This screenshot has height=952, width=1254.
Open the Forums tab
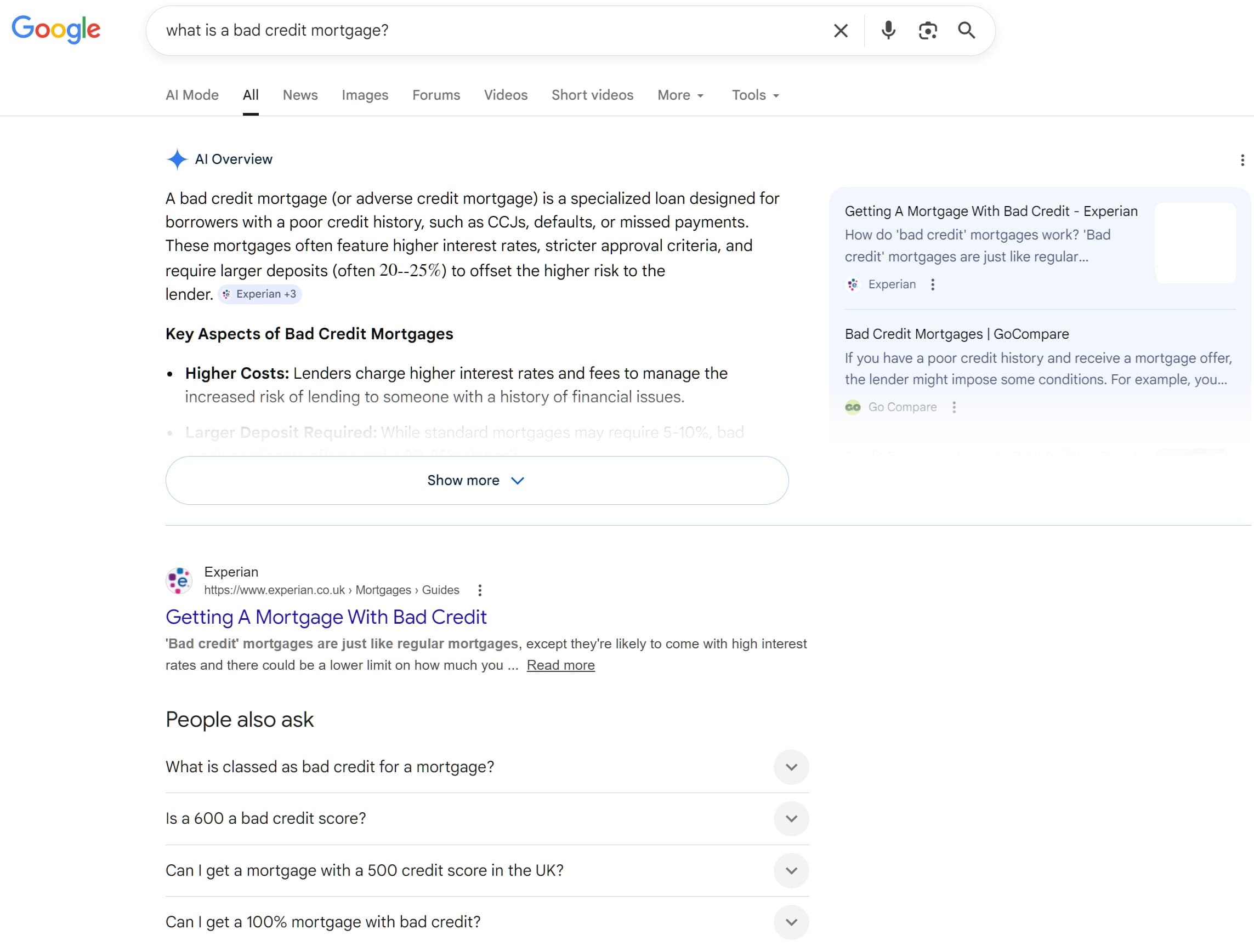436,95
